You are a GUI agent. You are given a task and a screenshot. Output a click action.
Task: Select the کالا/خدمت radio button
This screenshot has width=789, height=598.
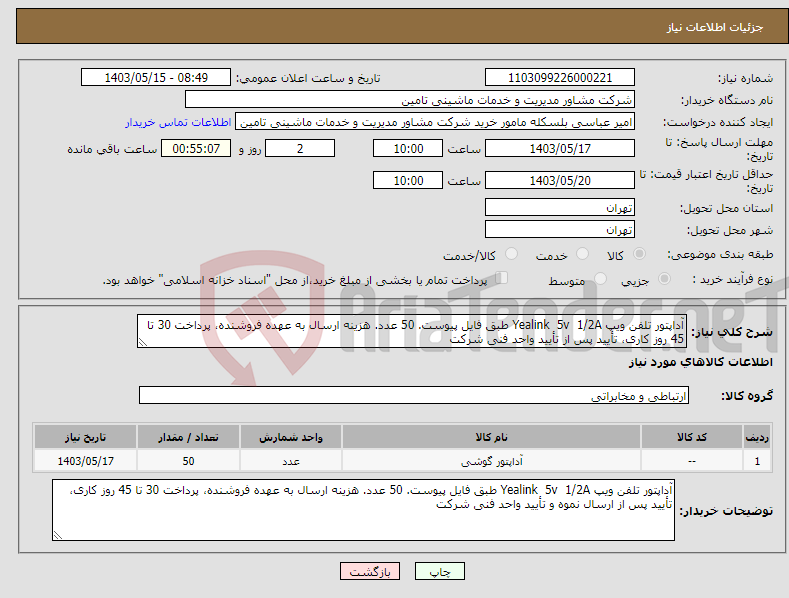point(511,254)
